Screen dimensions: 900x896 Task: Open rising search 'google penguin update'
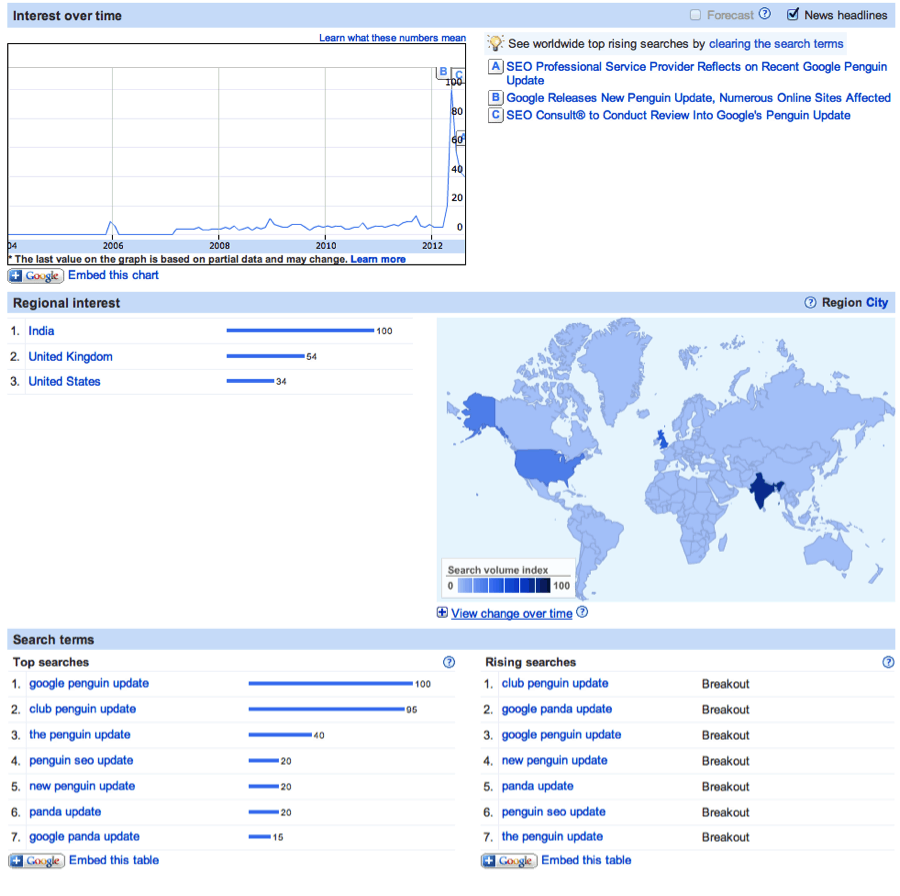tap(561, 735)
